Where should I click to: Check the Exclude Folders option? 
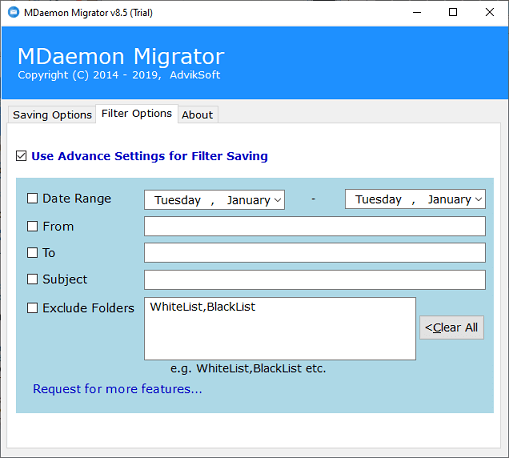tap(32, 308)
